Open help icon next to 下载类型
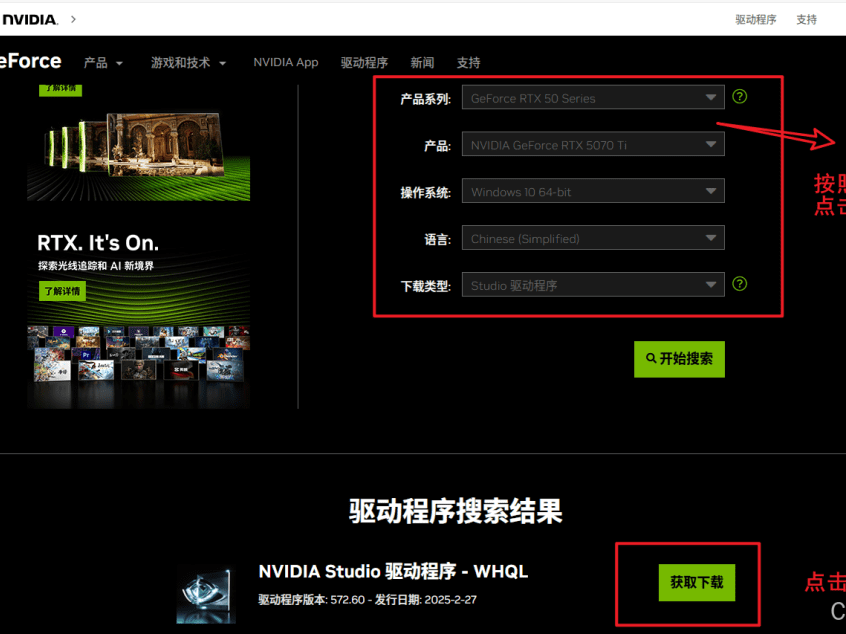846x634 pixels. (739, 284)
